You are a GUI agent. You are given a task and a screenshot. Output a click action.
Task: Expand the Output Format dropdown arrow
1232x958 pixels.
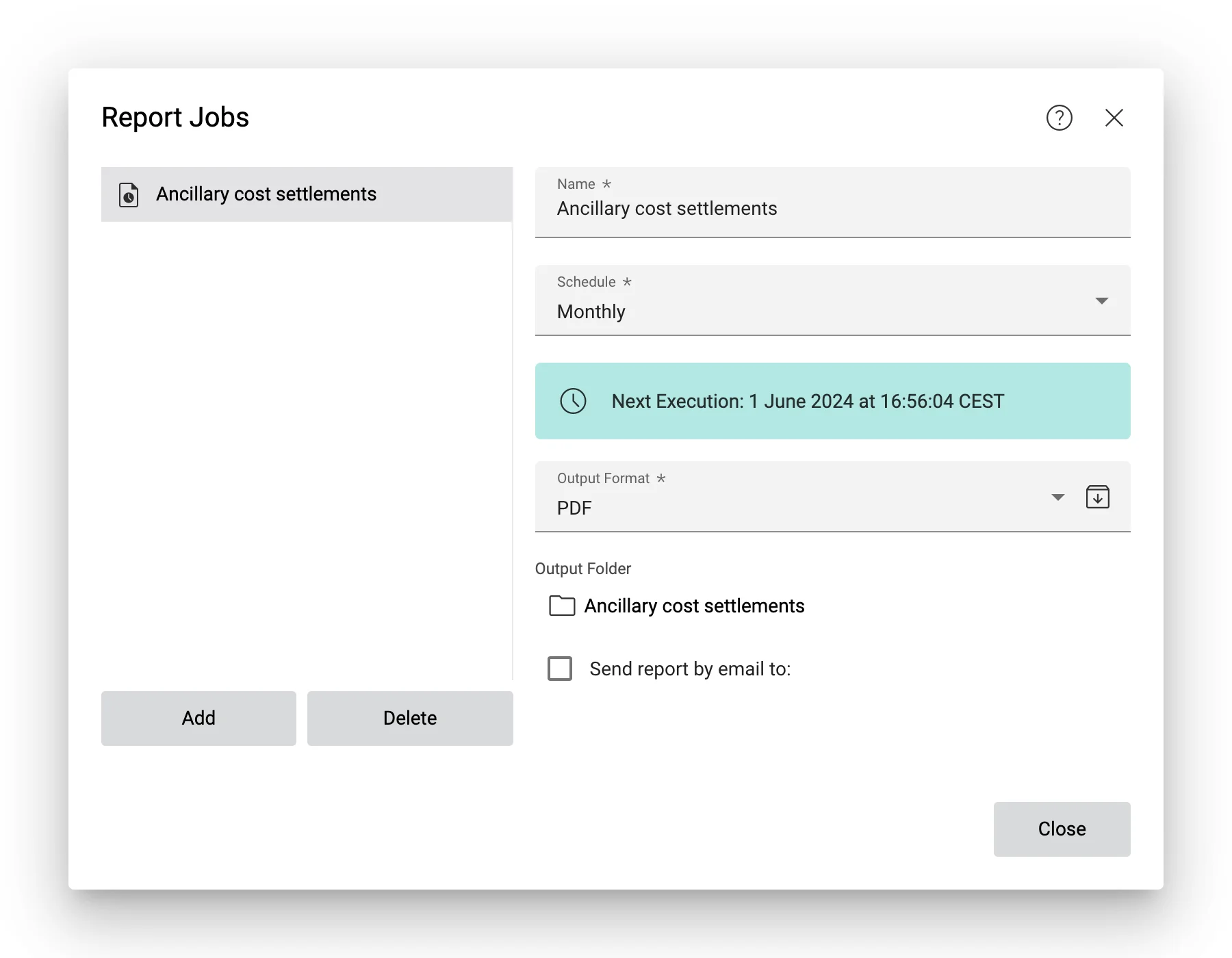1057,497
